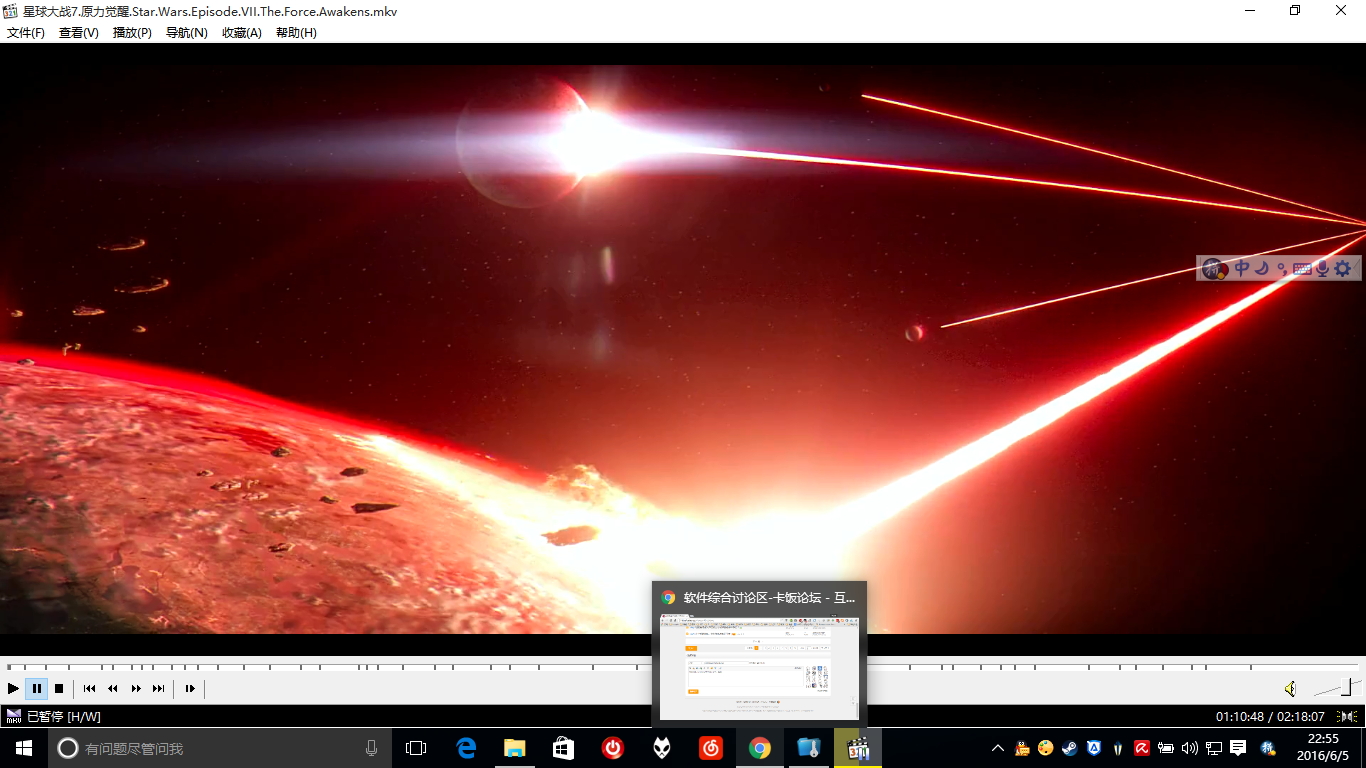Open the IME soft keyboard icon
The height and width of the screenshot is (768, 1366).
point(1302,268)
